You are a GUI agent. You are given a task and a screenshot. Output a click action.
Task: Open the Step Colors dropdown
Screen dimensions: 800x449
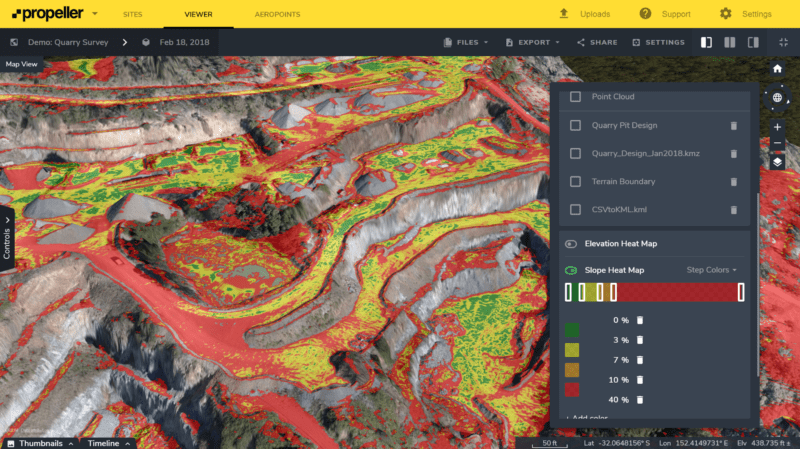(x=711, y=270)
